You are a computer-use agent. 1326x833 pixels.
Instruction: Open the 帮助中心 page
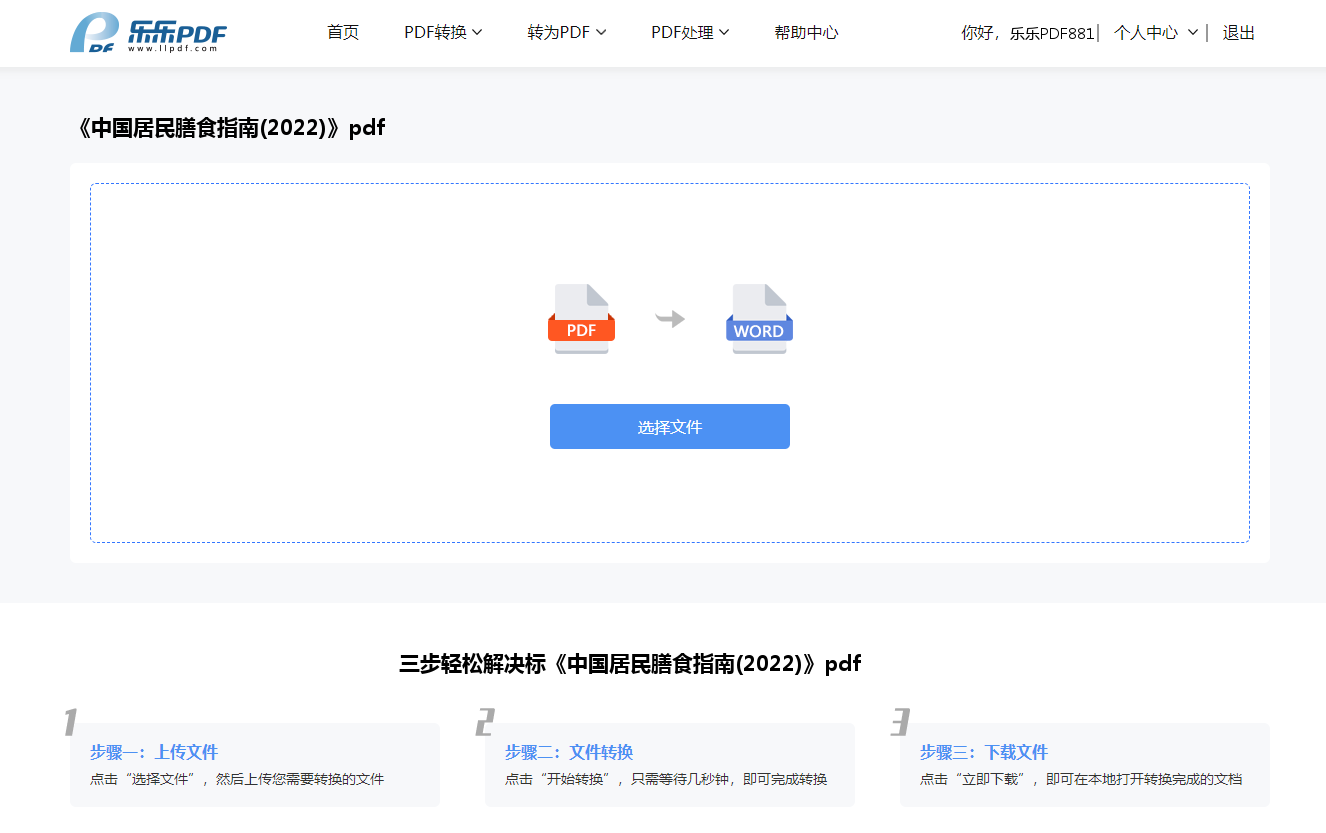[x=806, y=33]
